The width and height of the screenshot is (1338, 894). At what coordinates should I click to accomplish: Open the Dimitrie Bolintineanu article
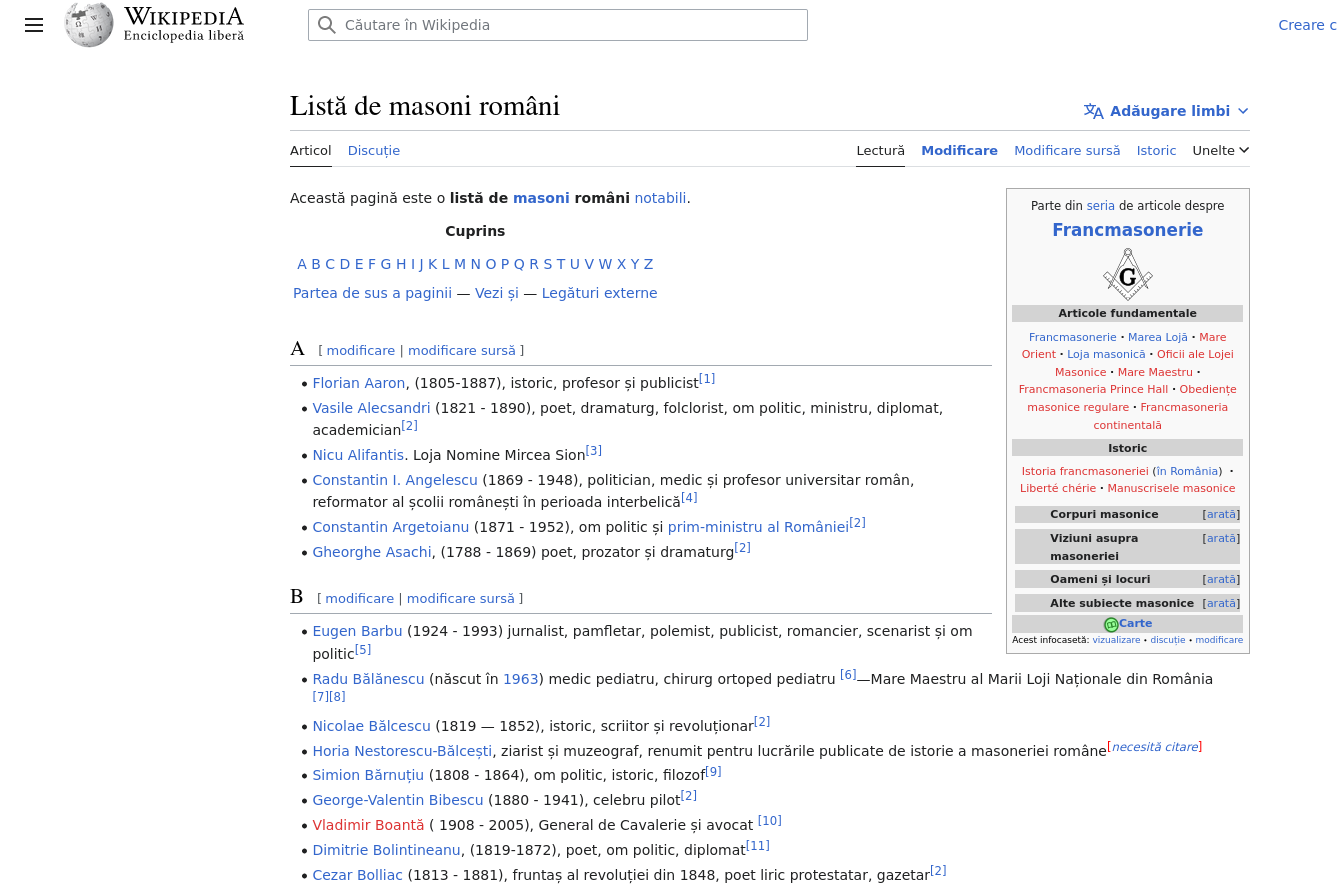pos(386,850)
